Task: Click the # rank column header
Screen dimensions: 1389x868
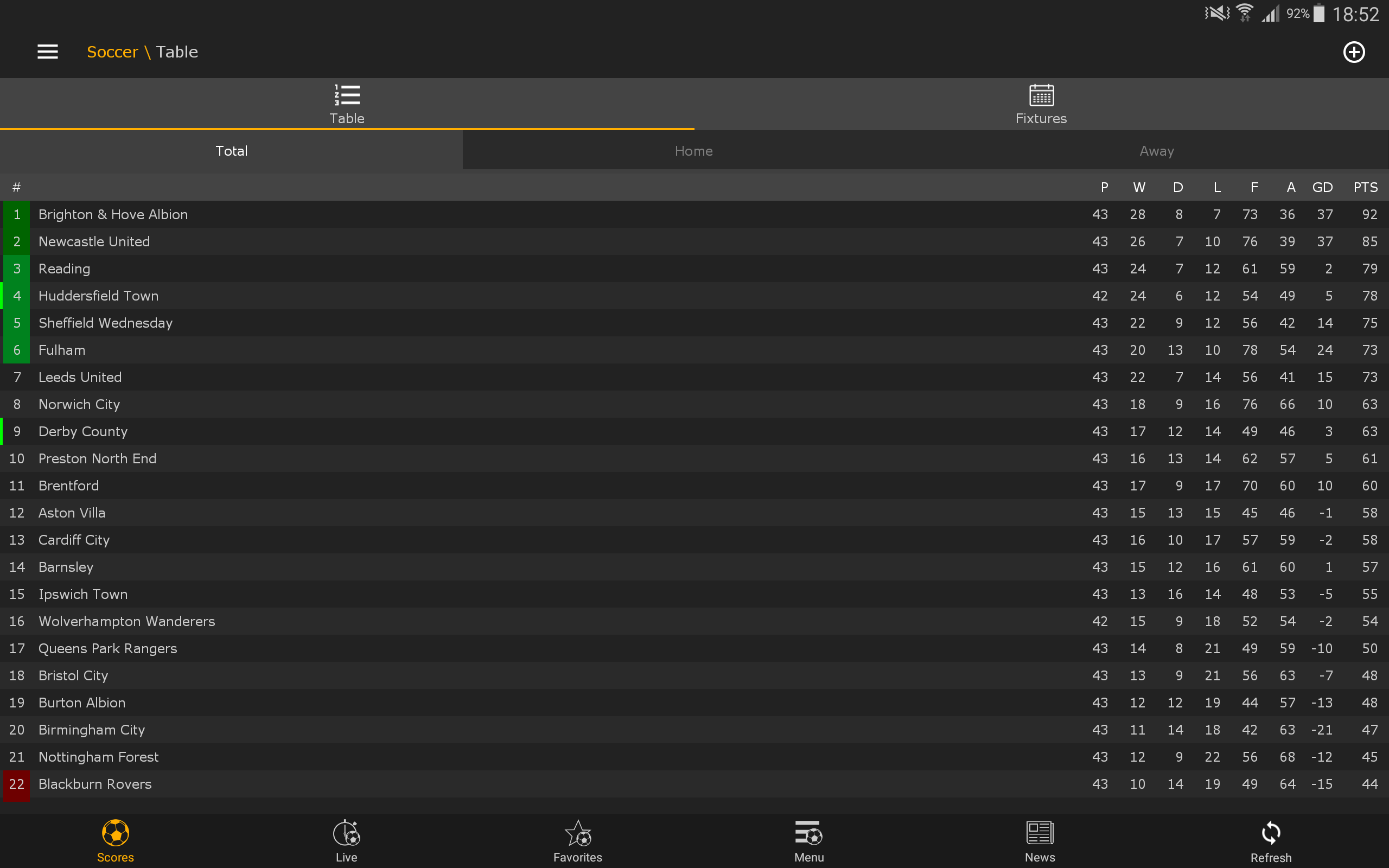Action: 17,187
